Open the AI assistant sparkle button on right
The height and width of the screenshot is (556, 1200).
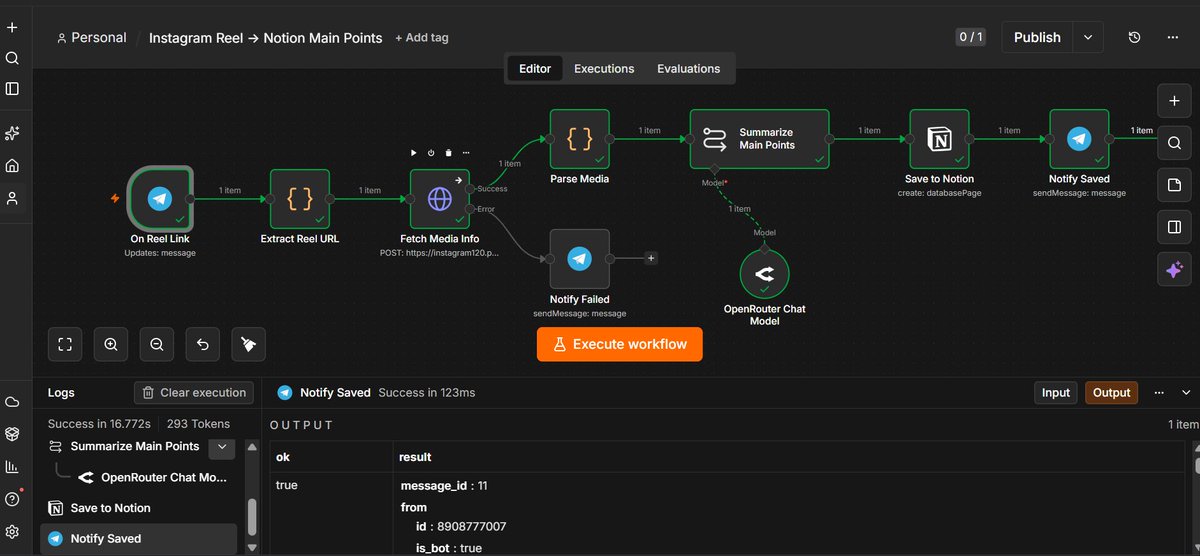coord(1174,269)
